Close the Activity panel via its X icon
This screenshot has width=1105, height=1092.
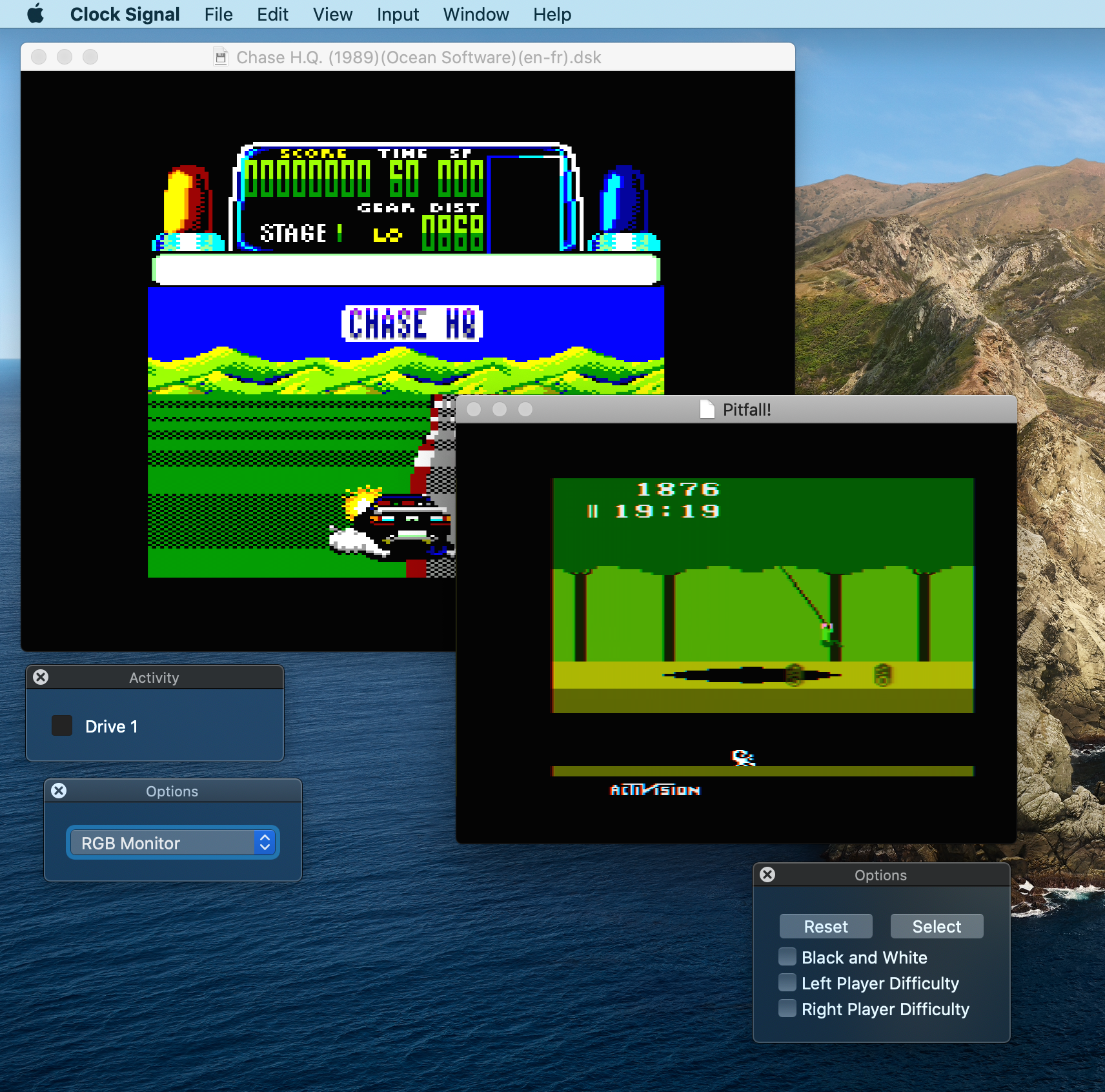41,676
